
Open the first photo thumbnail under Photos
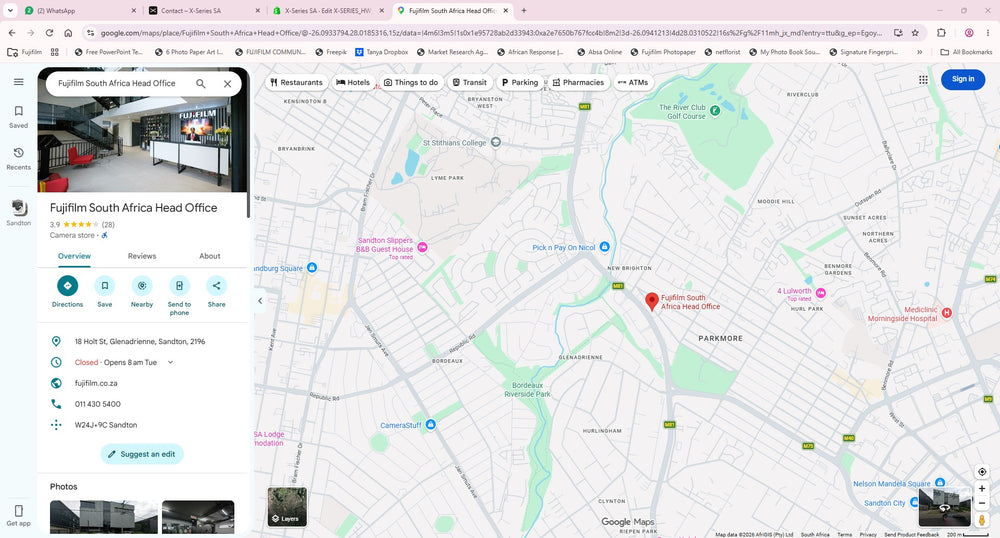pos(103,517)
